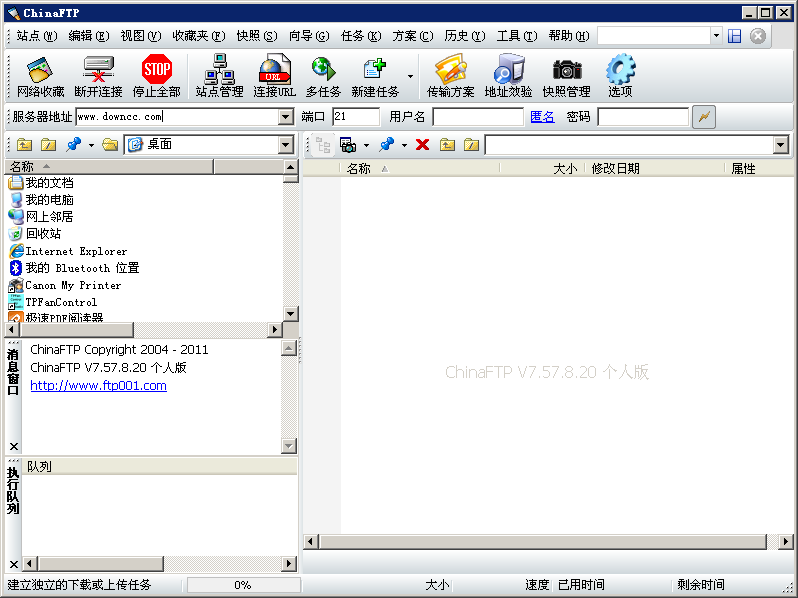The image size is (798, 598).
Task: Open the 选项 gear icon
Action: tap(620, 76)
